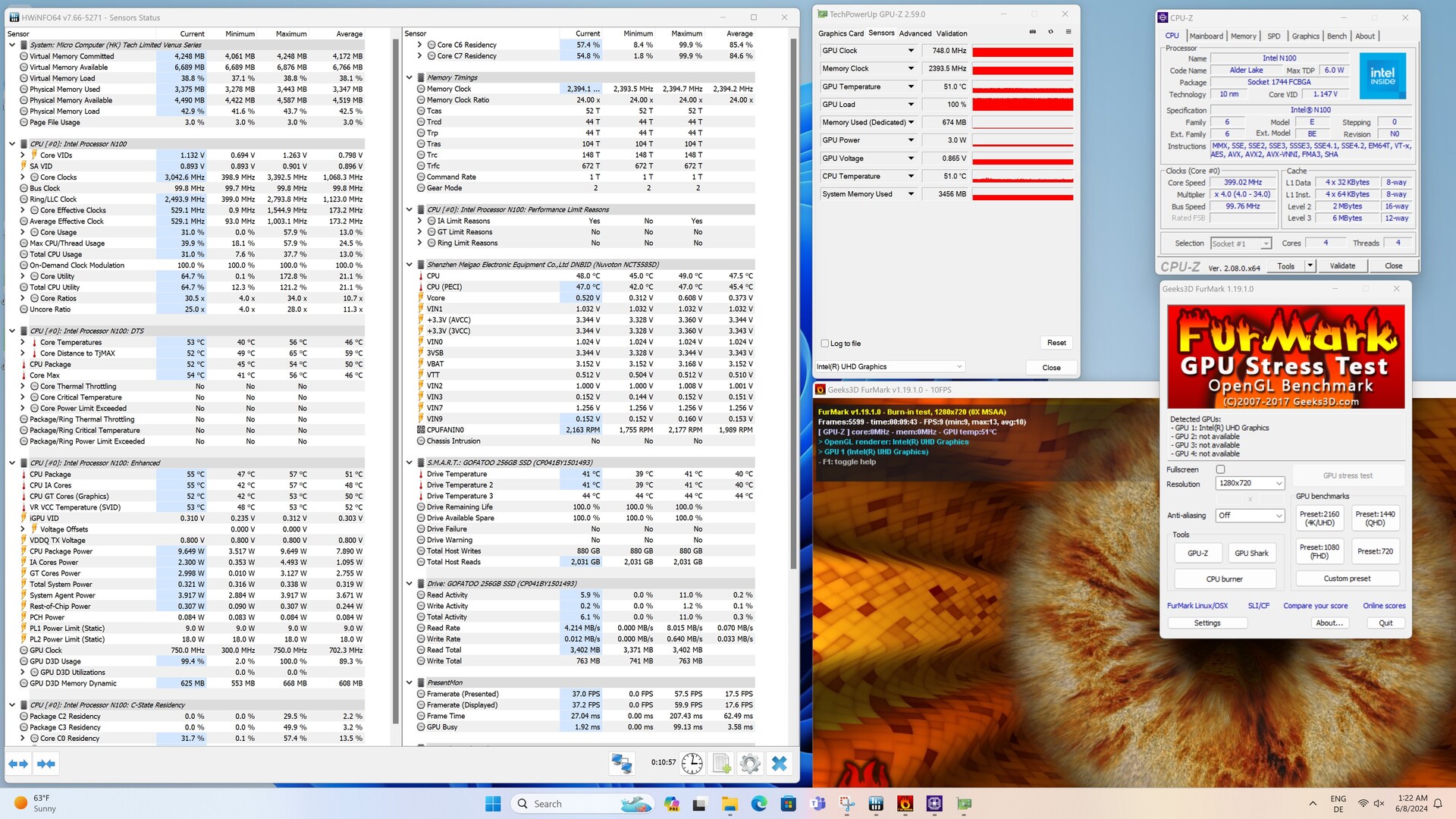Image resolution: width=1456 pixels, height=819 pixels.
Task: Click GPU-Z refresh icon
Action: coord(1050,32)
